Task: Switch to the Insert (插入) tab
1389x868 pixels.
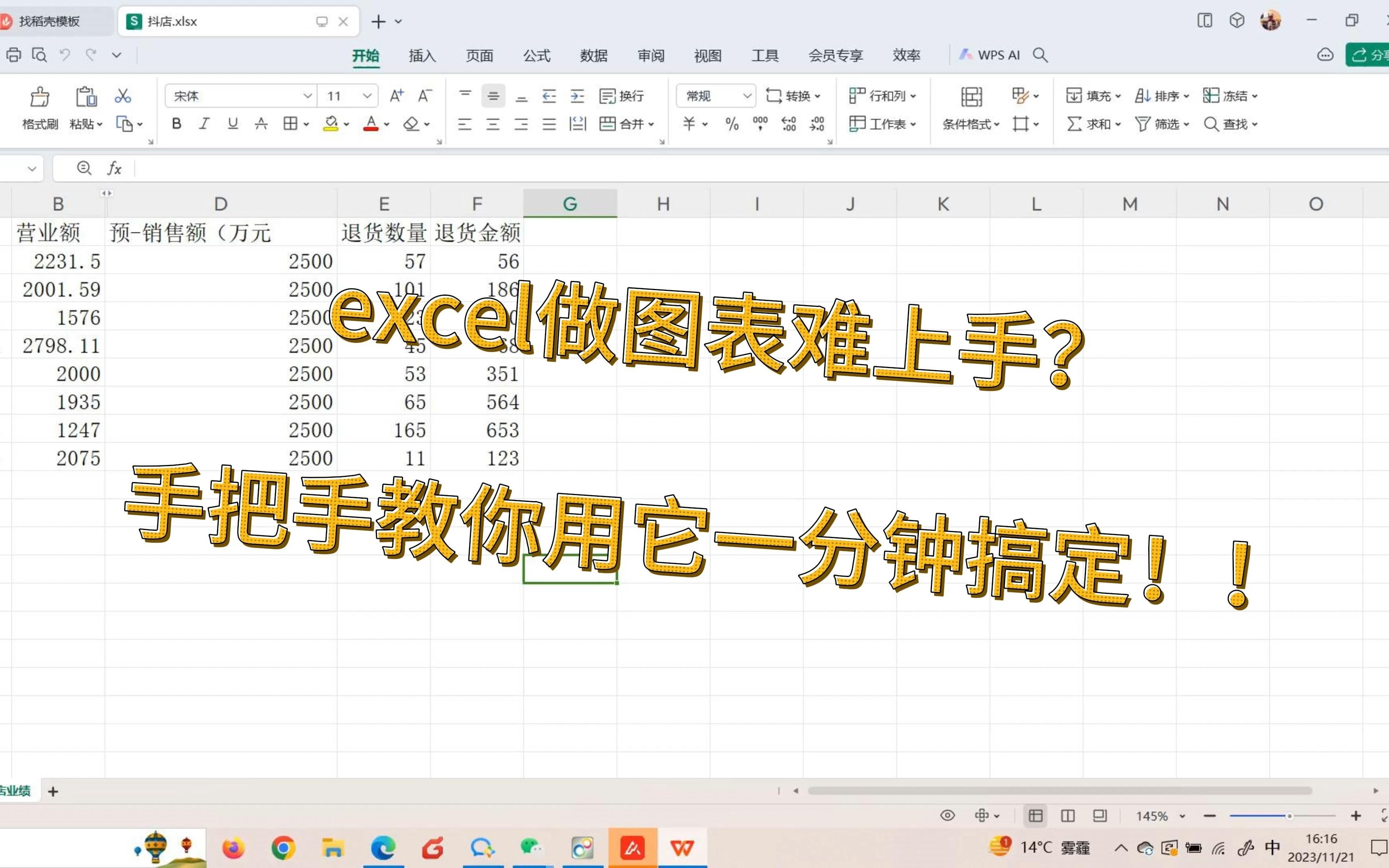Action: [x=422, y=55]
